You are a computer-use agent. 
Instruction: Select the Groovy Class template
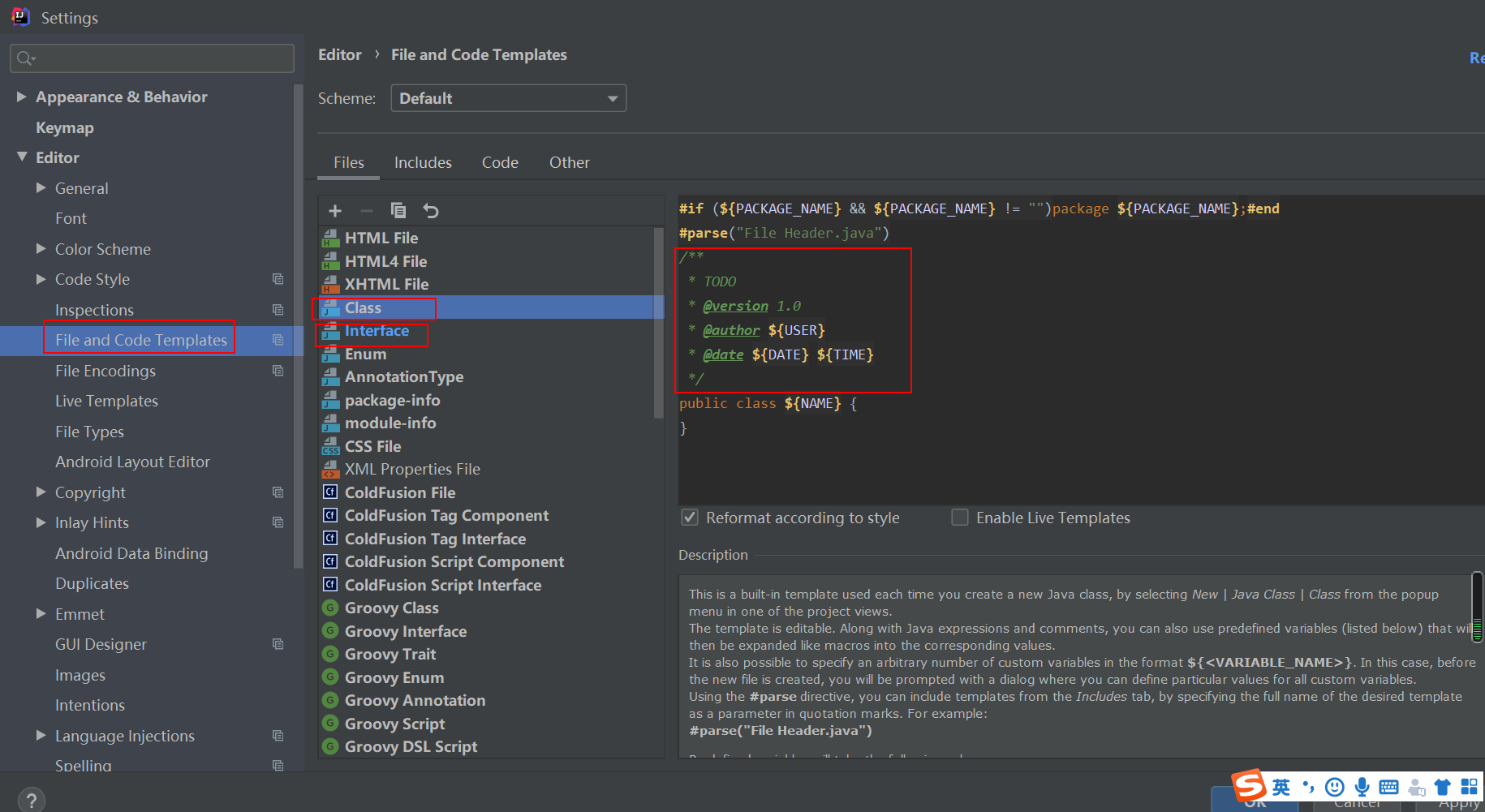[x=391, y=608]
